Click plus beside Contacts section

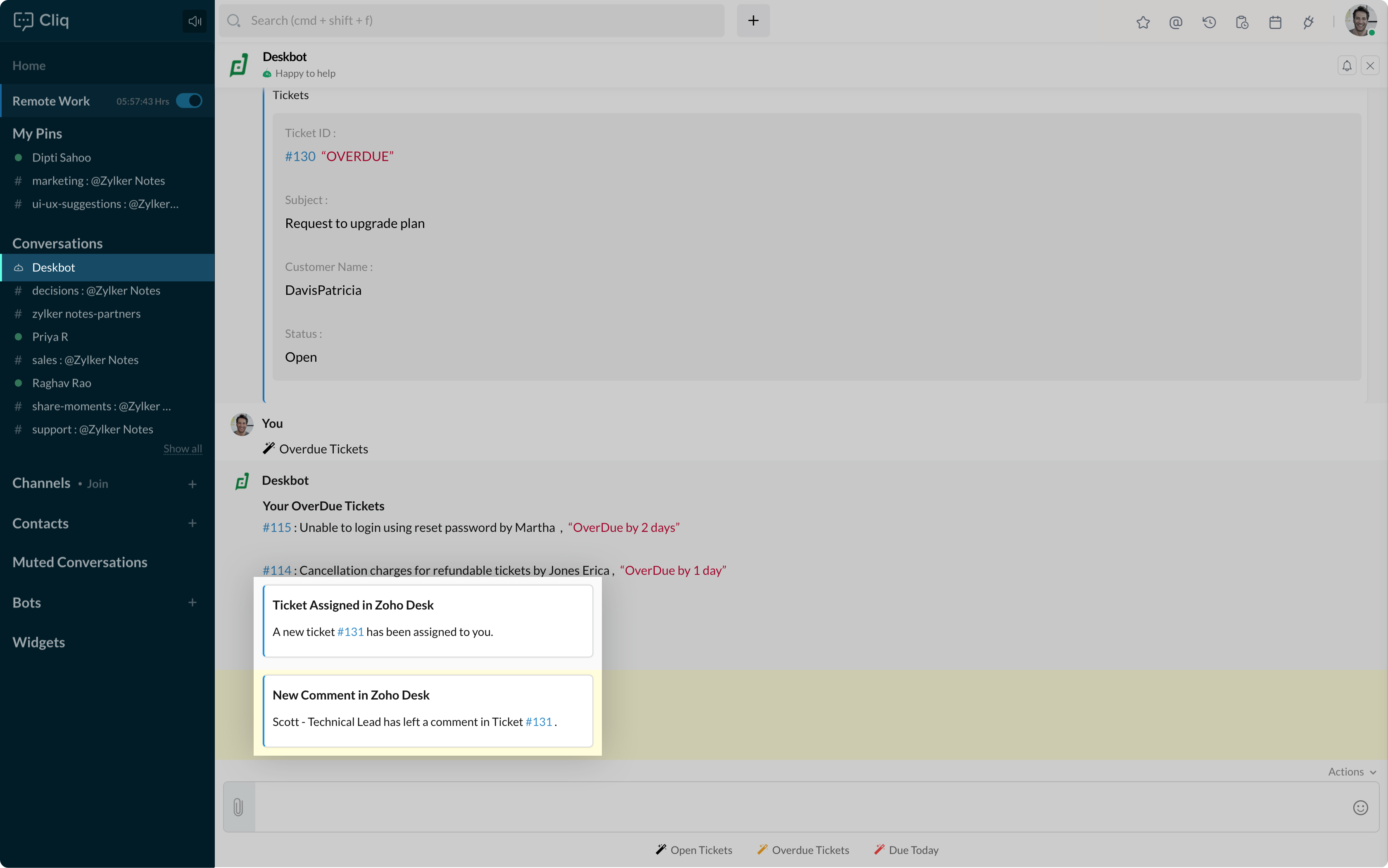coord(193,523)
